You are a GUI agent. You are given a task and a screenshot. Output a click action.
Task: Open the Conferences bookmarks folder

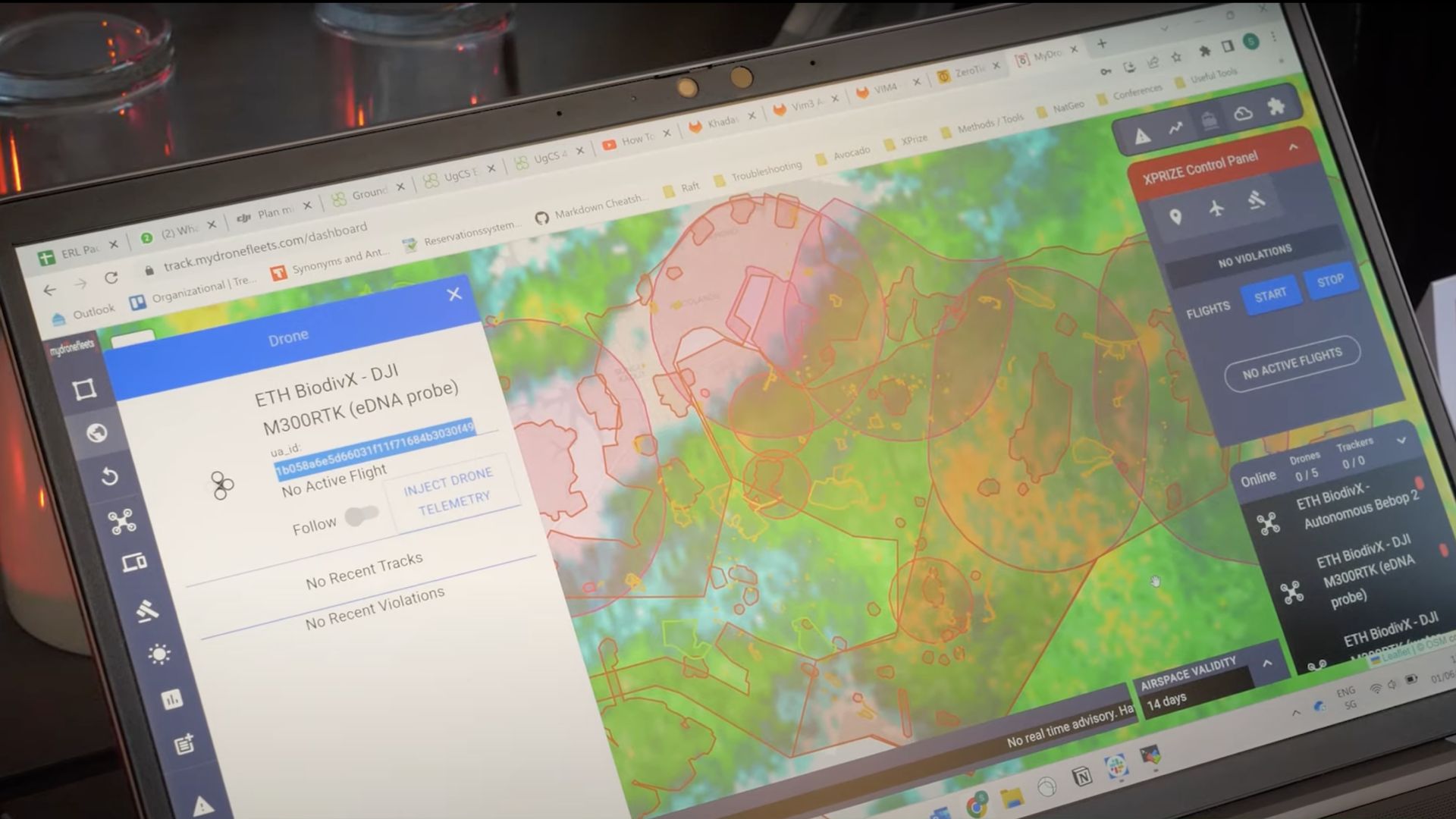click(1130, 94)
